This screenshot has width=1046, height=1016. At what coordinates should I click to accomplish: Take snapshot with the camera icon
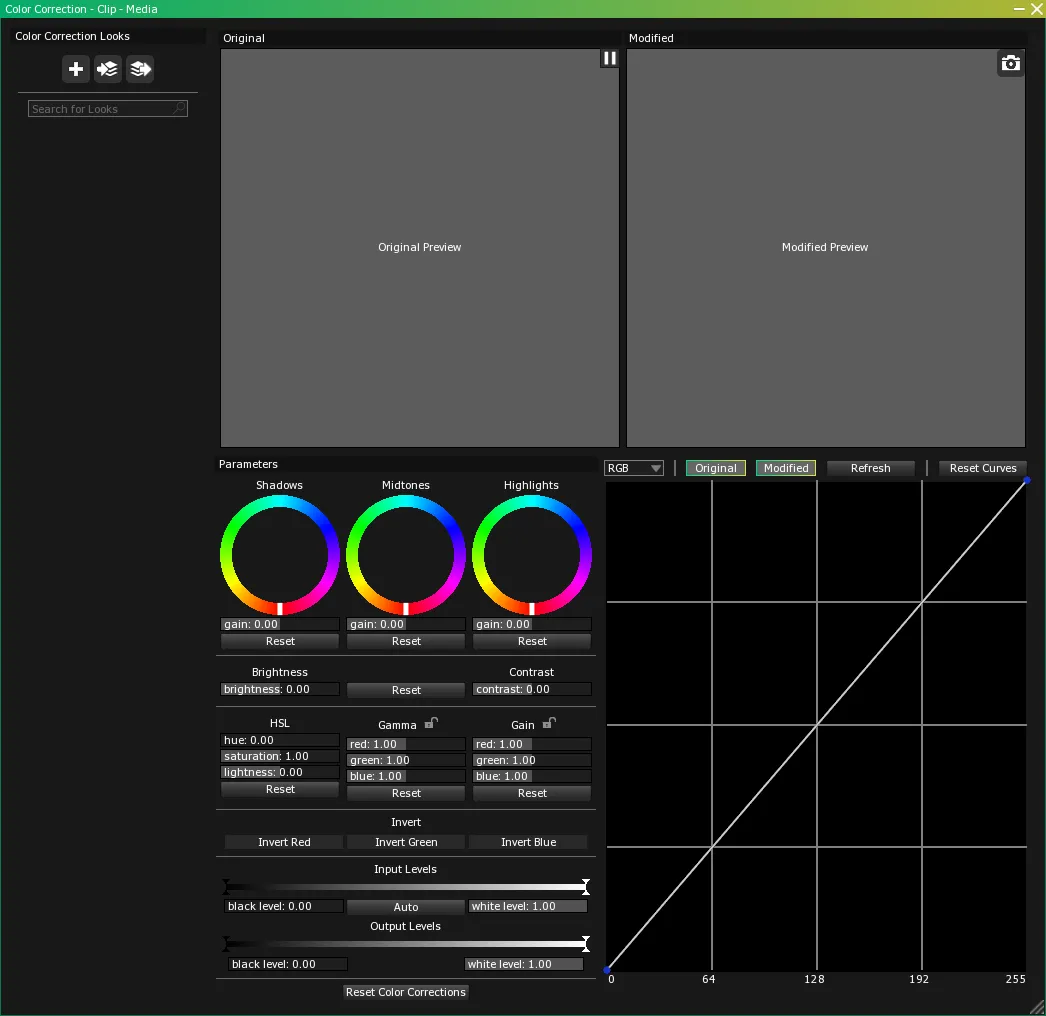point(1011,63)
